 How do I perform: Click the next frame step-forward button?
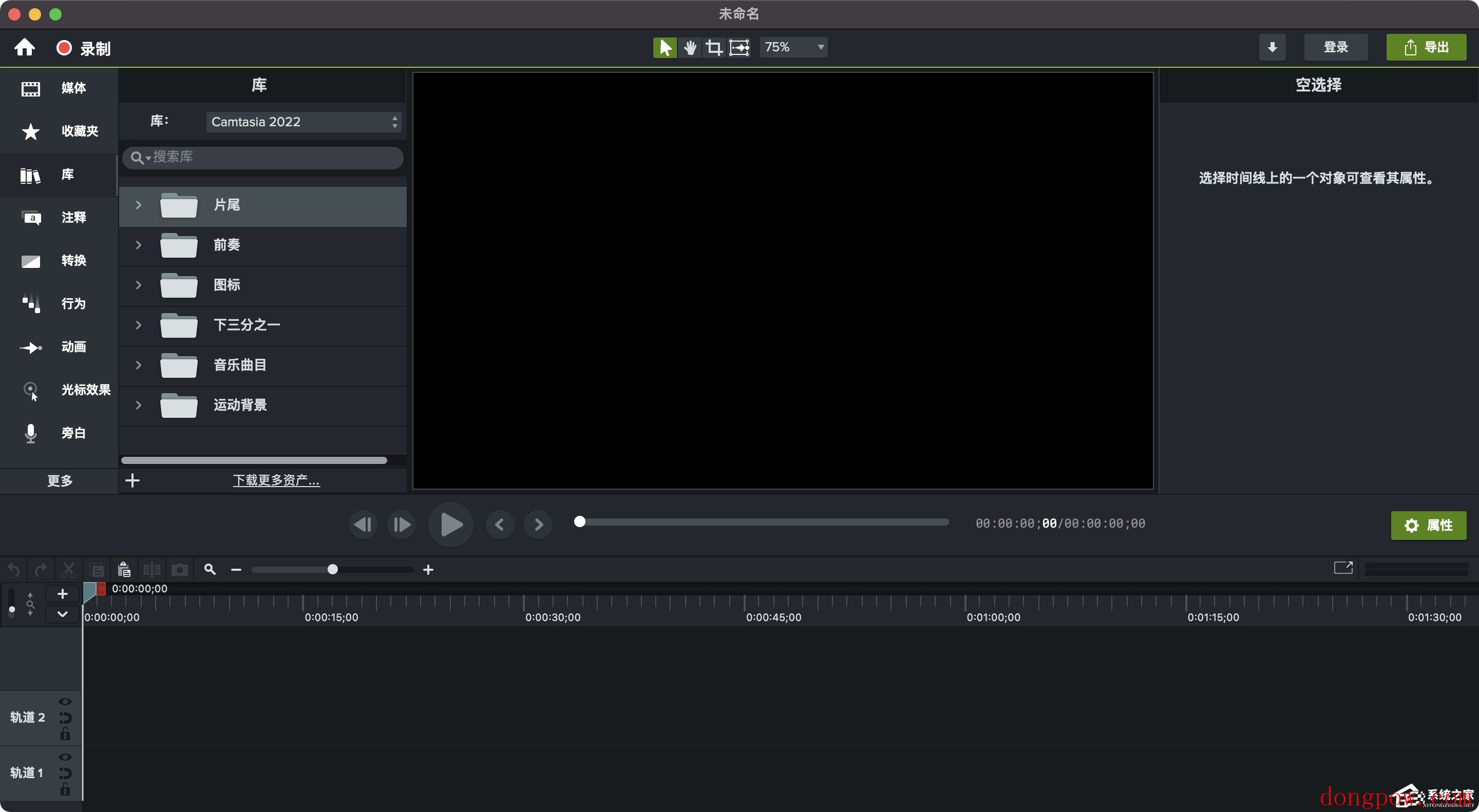(401, 525)
